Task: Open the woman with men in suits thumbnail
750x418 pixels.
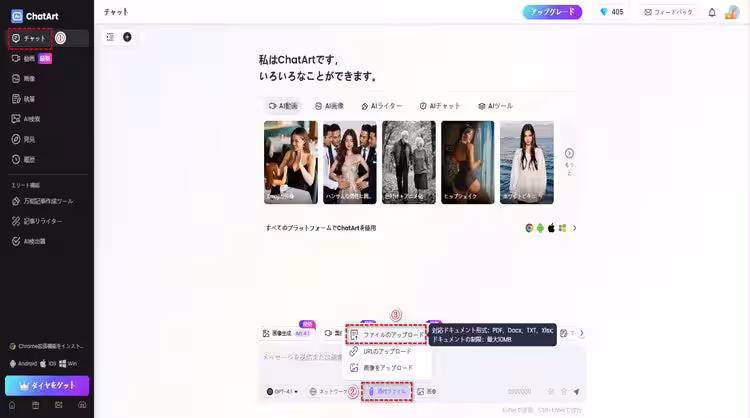Action: pyautogui.click(x=350, y=162)
